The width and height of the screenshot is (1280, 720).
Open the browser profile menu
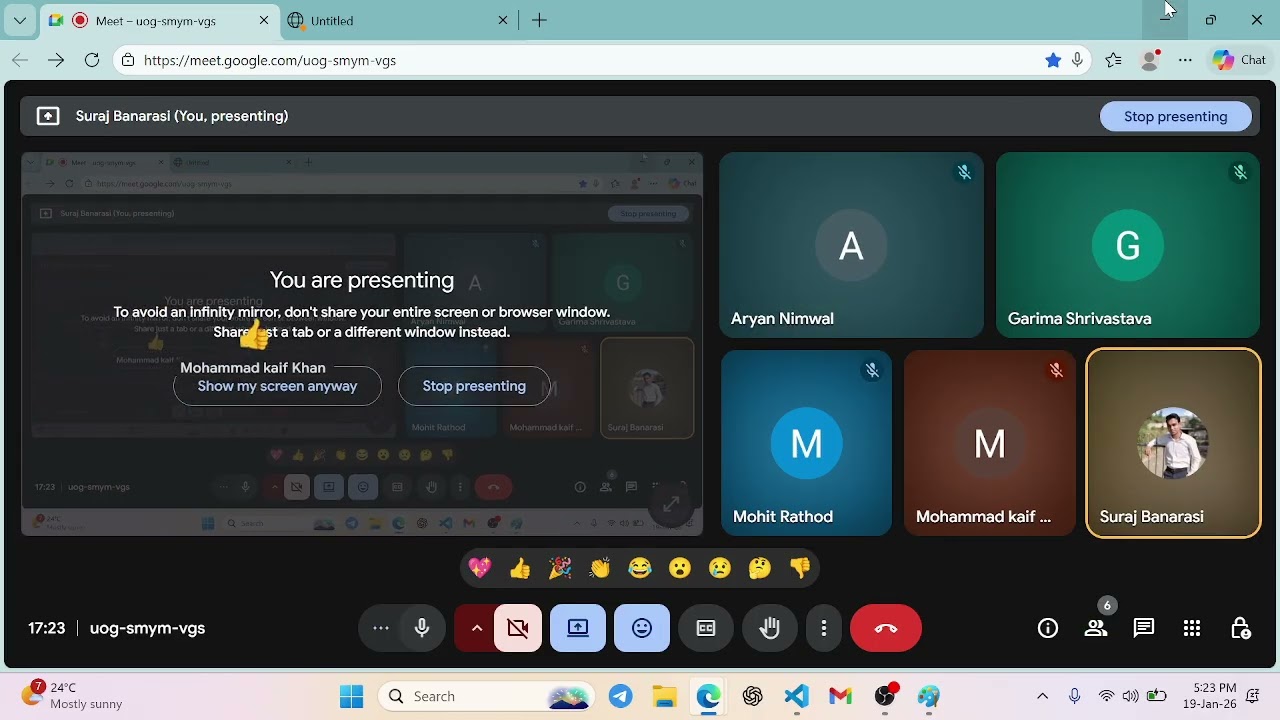[x=1150, y=60]
